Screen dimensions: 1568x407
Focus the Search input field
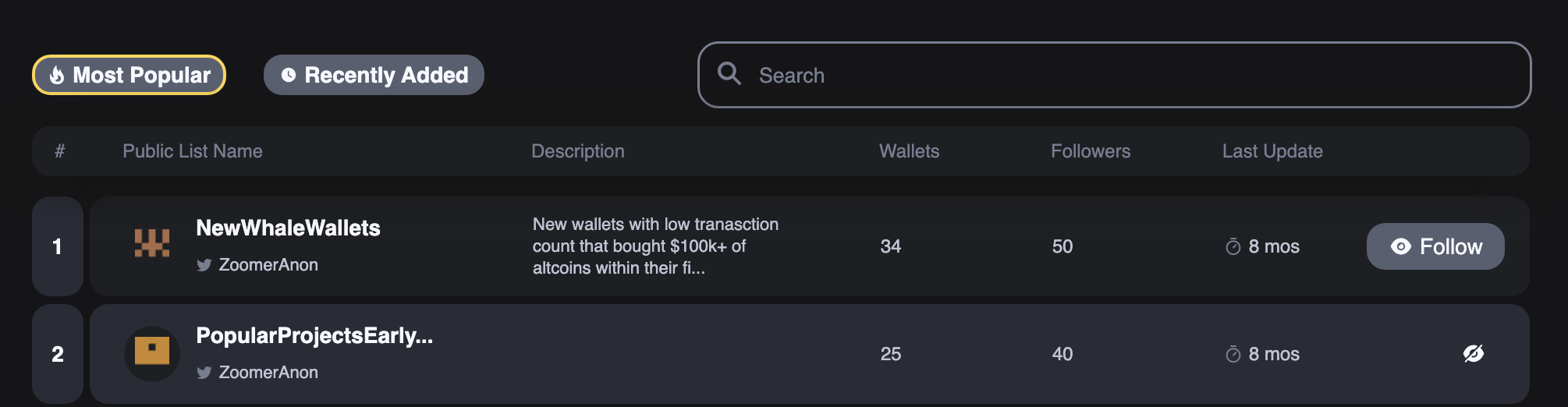[x=1114, y=75]
